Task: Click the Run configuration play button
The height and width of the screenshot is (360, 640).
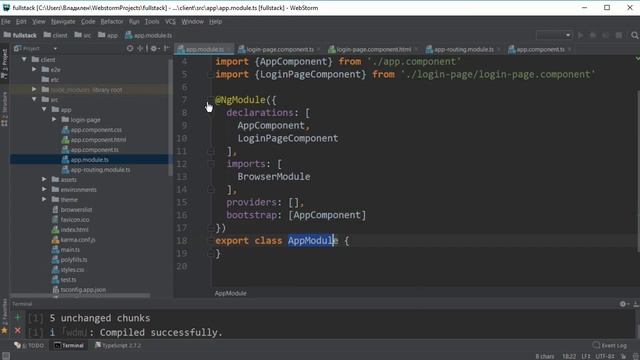Action: pyautogui.click(x=580, y=36)
